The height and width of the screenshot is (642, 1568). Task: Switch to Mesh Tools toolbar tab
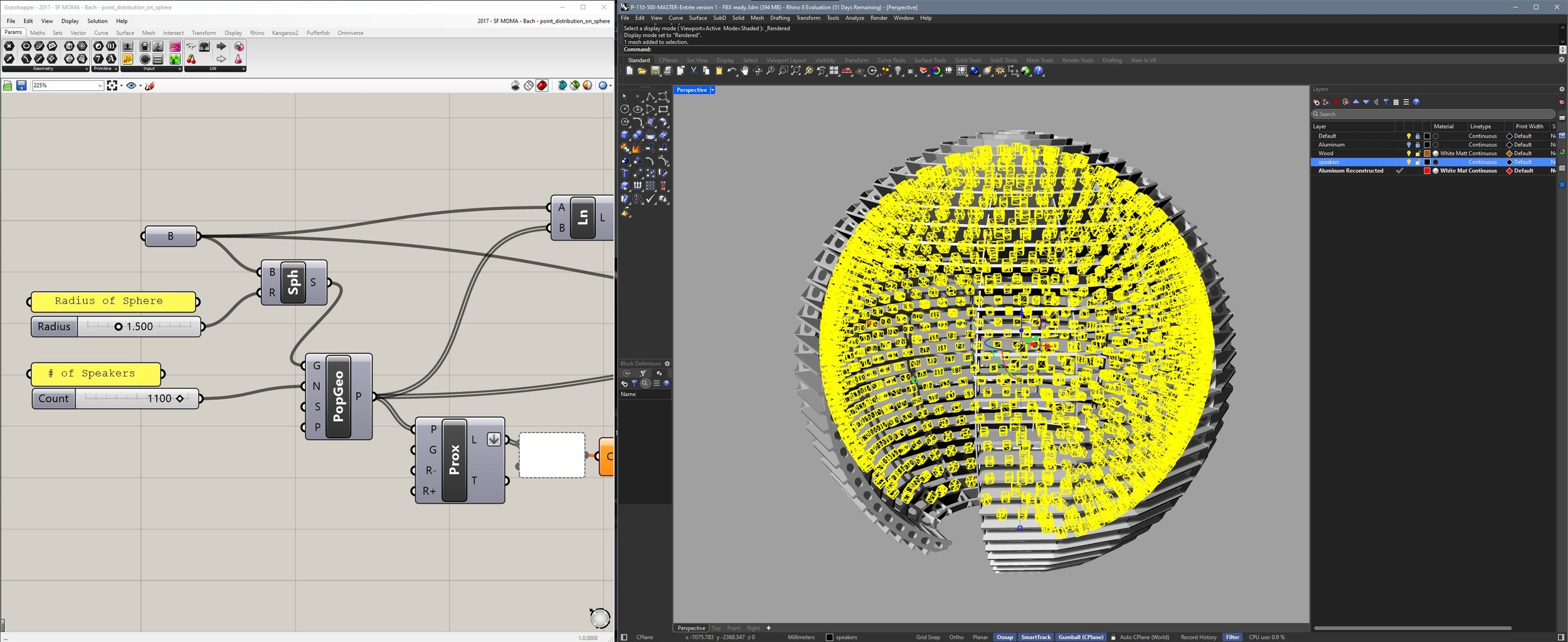(1039, 60)
